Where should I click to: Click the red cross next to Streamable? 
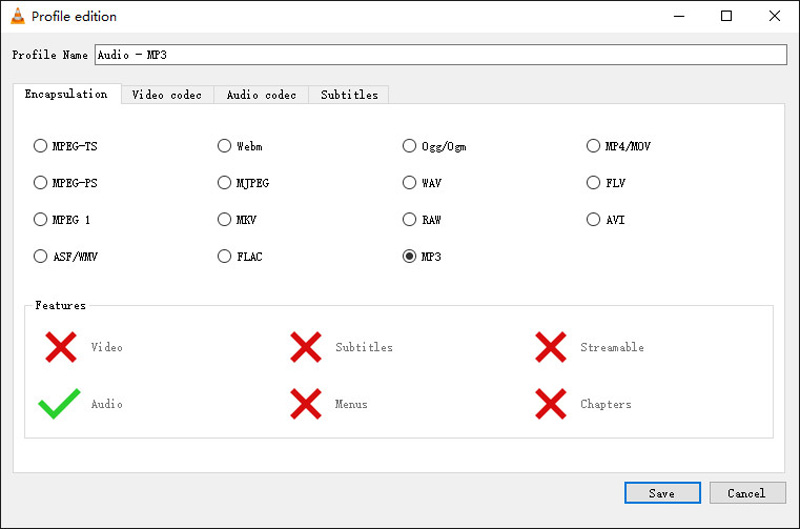point(551,347)
